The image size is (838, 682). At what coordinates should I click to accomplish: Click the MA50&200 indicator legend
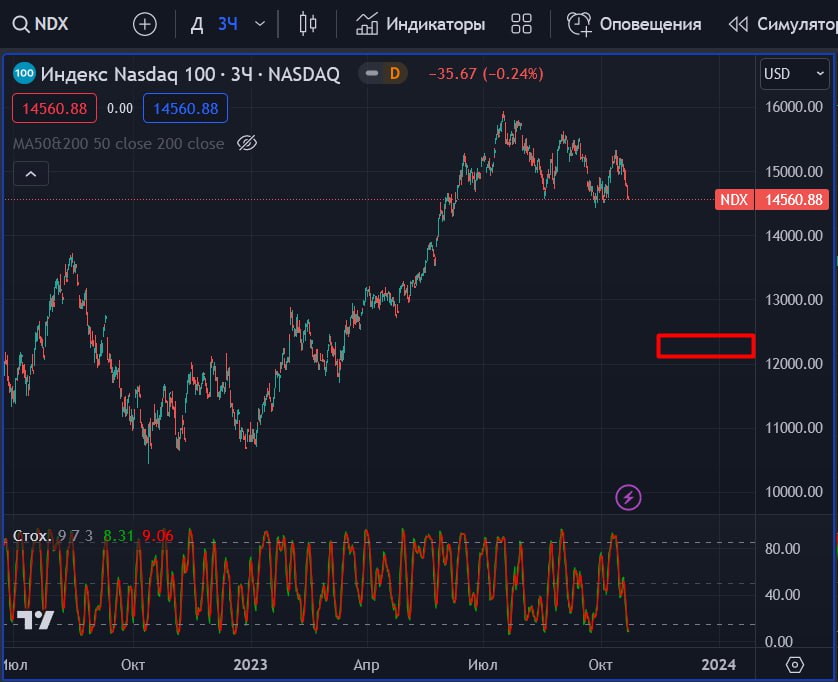118,144
